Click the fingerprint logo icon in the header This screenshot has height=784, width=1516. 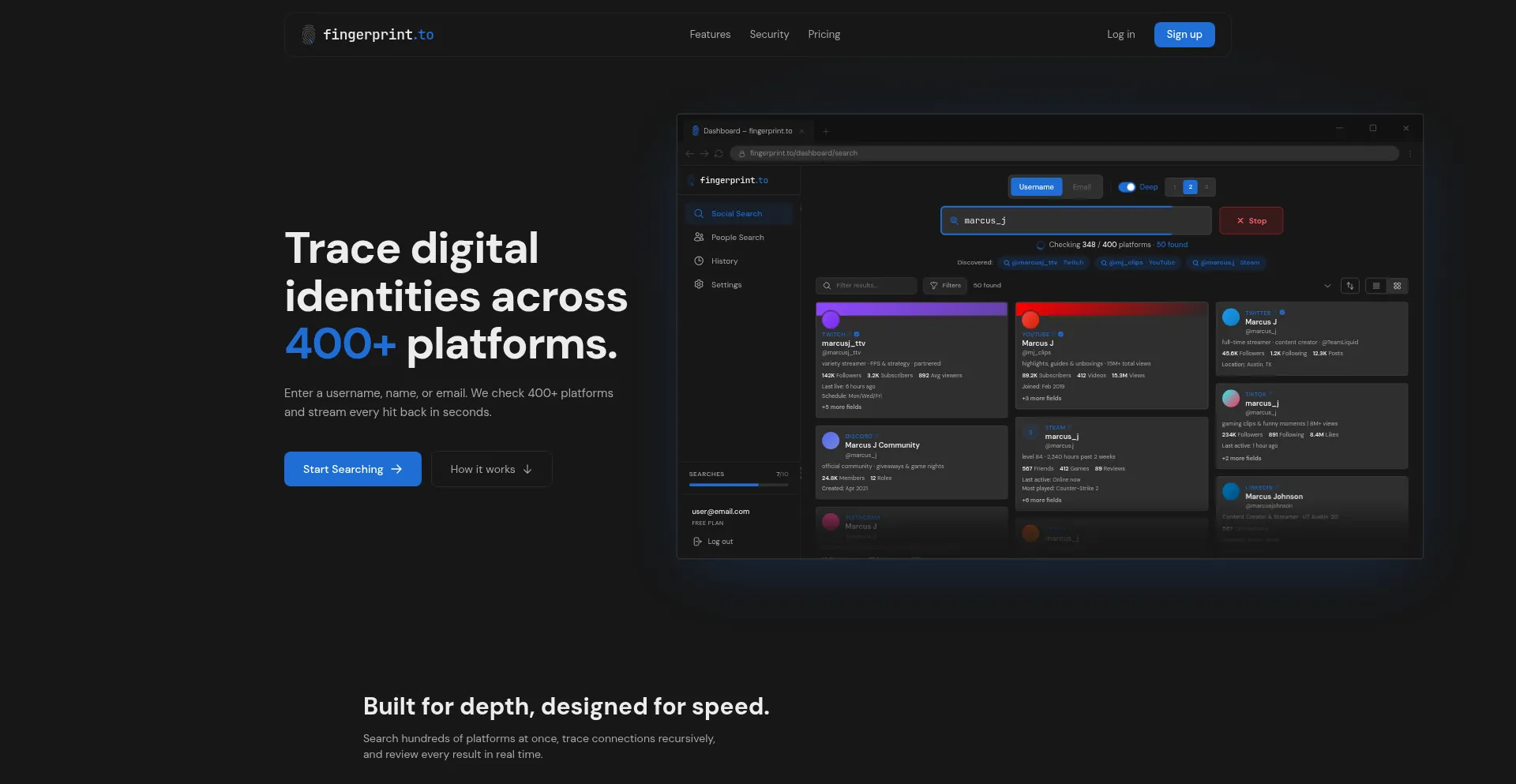(x=309, y=35)
